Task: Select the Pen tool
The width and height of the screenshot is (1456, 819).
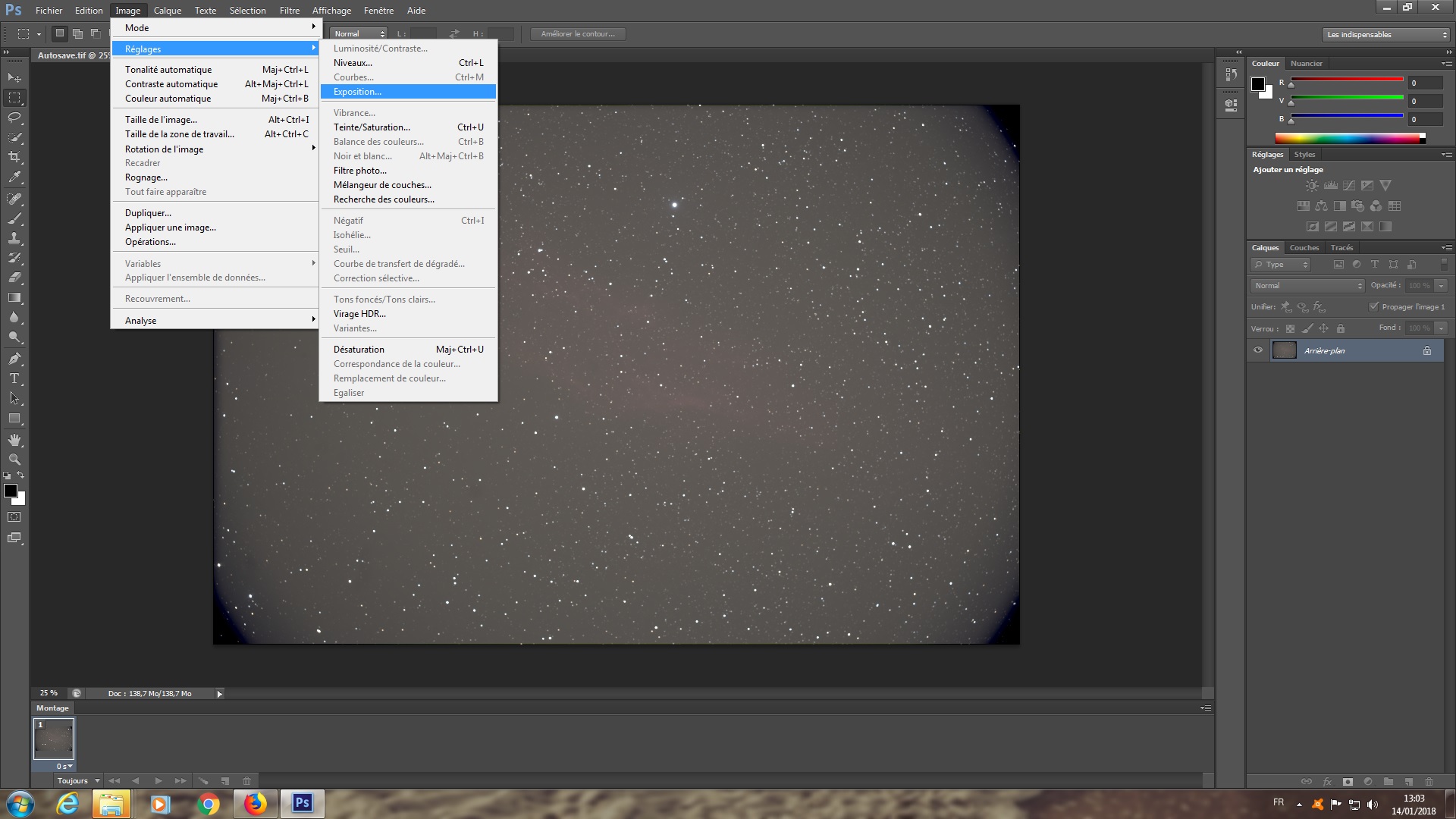Action: [14, 358]
